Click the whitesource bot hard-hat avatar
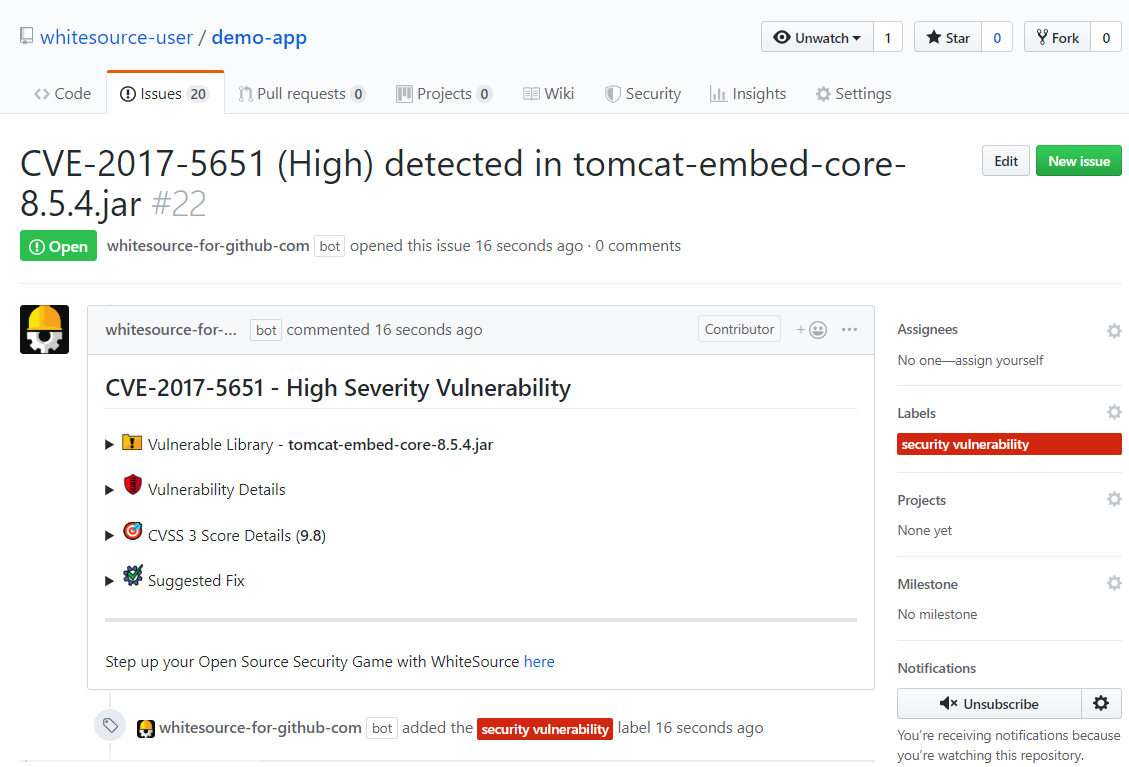 45,329
